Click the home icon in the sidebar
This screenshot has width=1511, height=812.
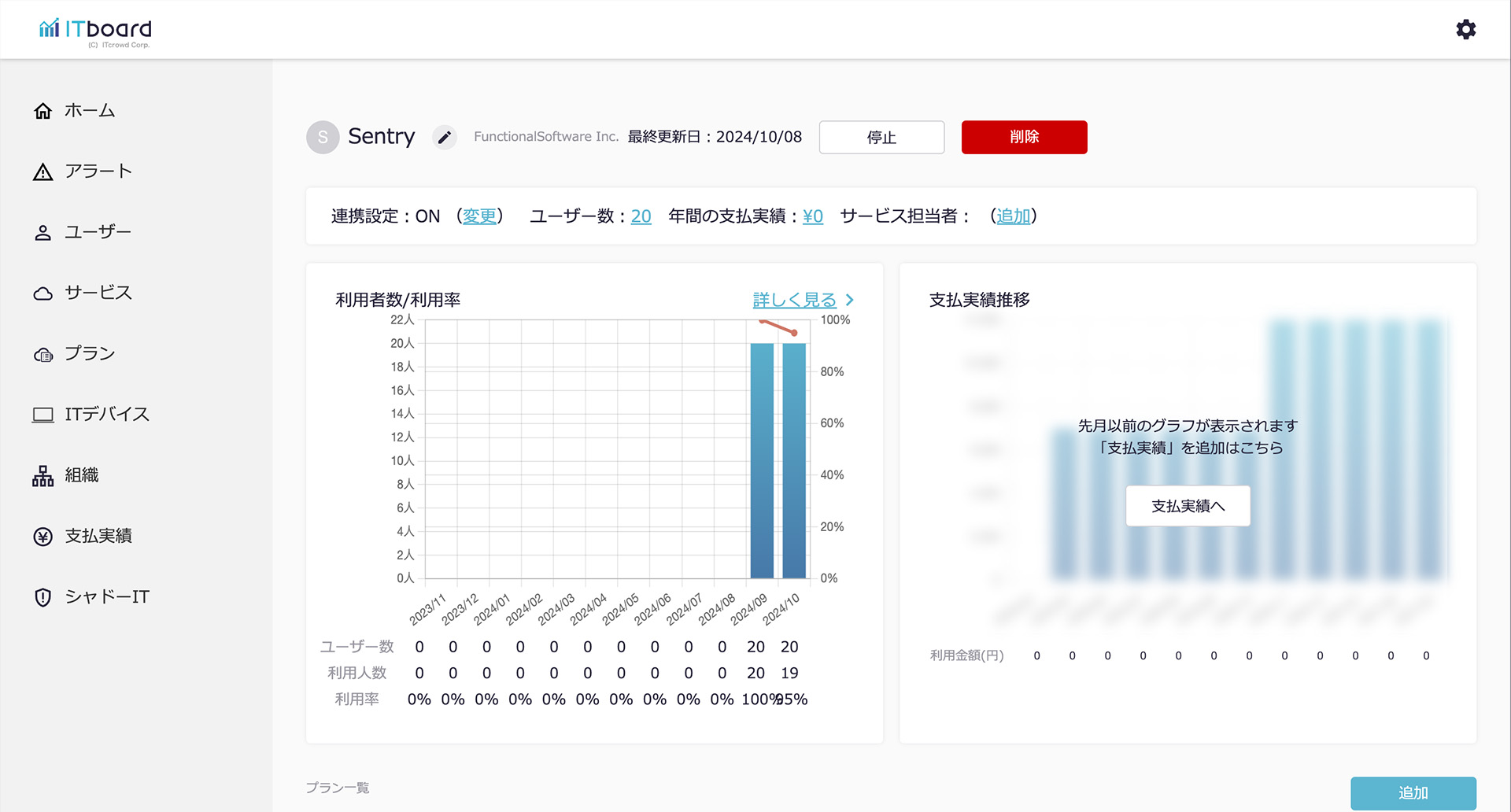[43, 111]
